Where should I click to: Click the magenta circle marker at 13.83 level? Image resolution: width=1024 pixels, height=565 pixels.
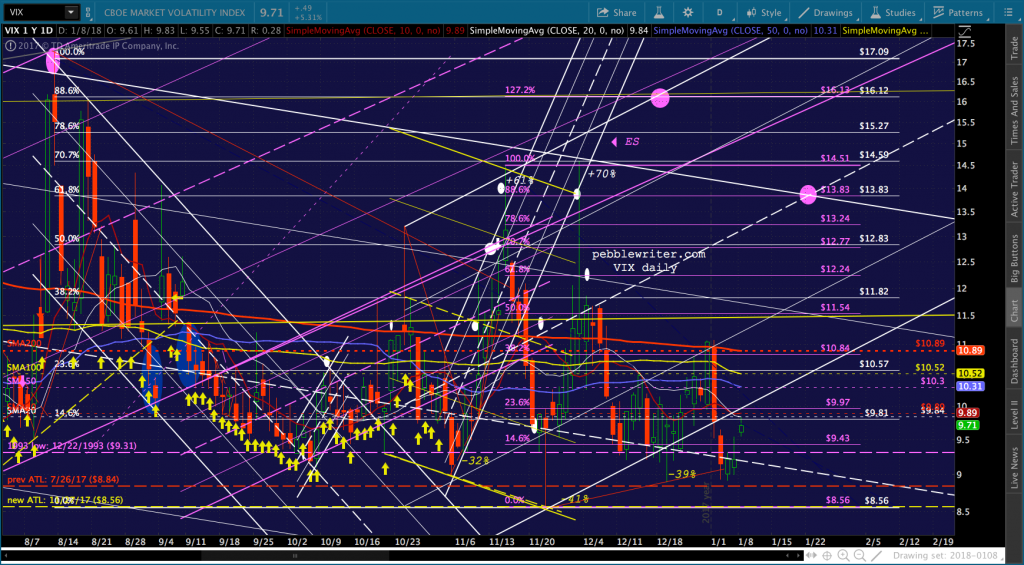point(808,194)
